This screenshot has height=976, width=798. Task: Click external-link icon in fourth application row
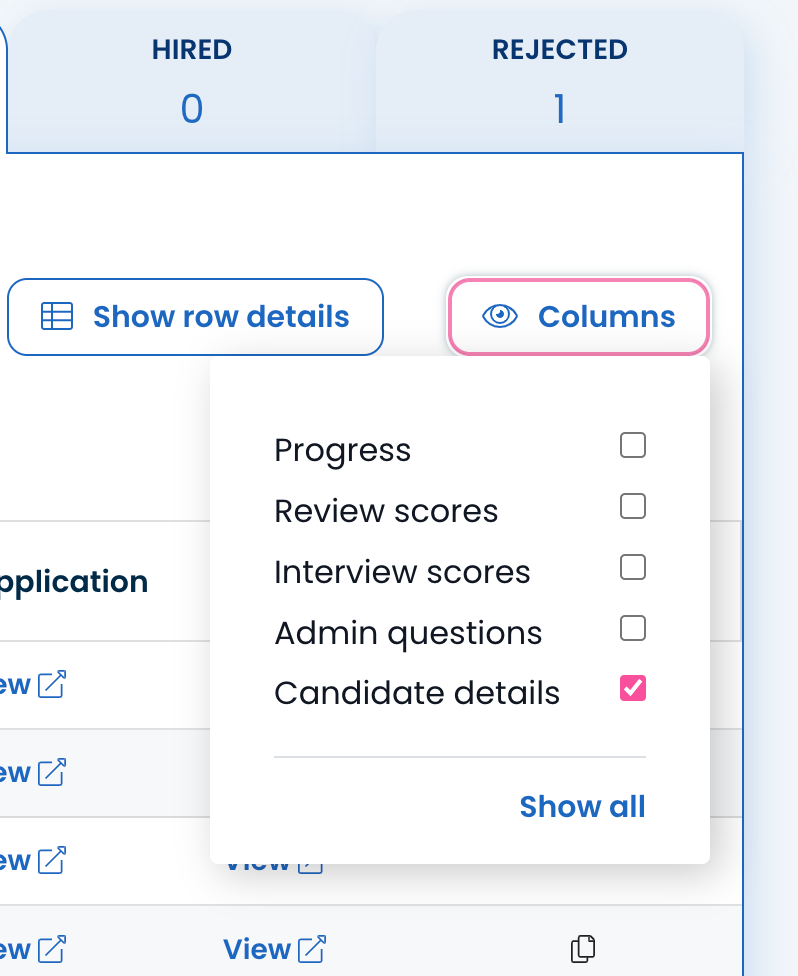(52, 948)
